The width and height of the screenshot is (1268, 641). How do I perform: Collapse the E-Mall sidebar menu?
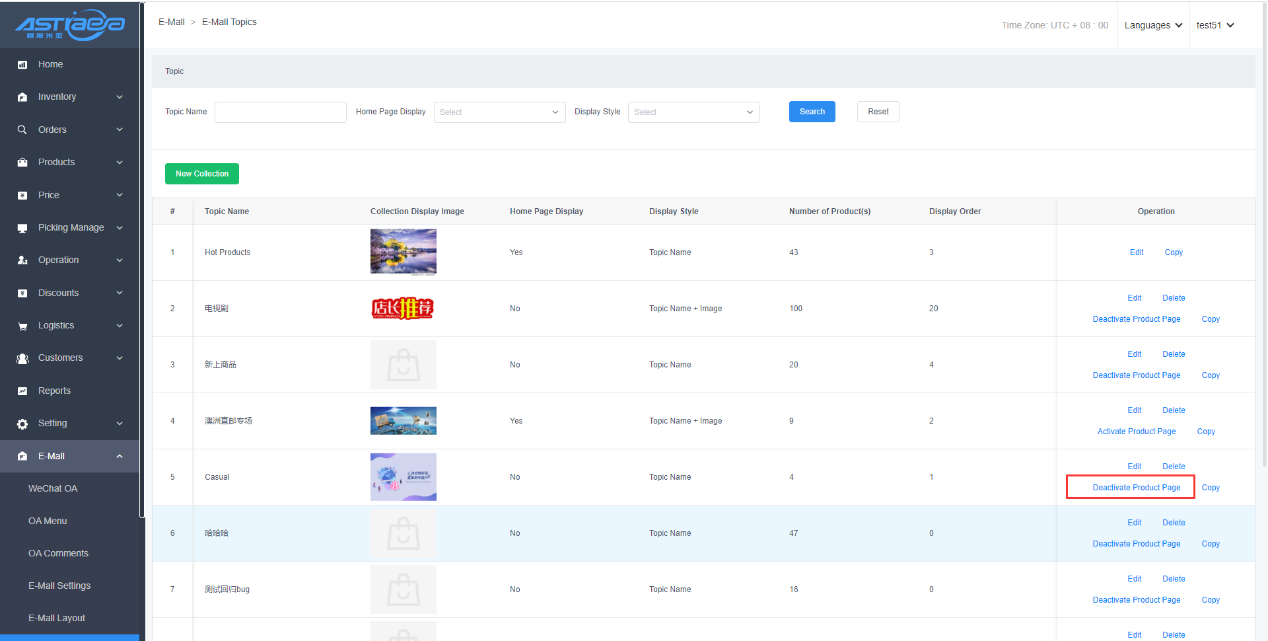coord(119,456)
